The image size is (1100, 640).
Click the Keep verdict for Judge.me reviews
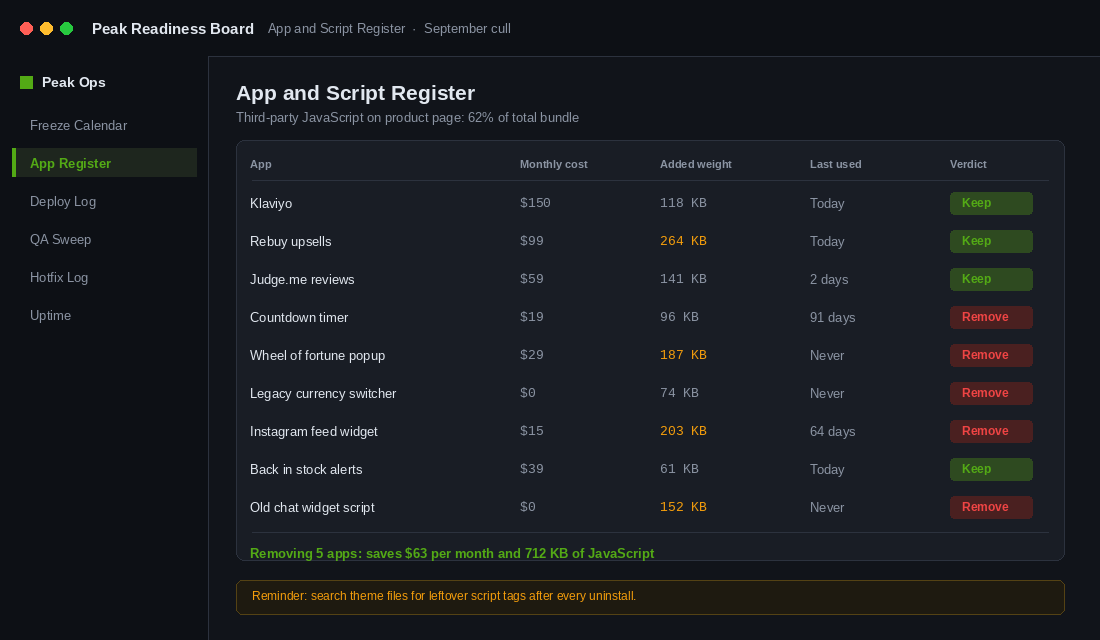coord(991,279)
